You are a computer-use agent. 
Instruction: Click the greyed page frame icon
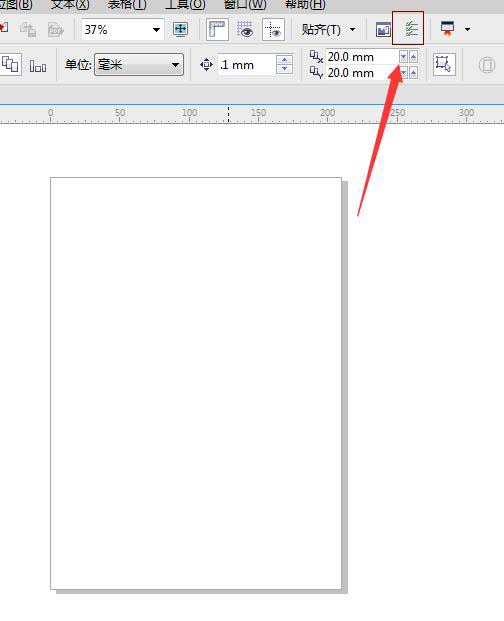click(x=487, y=65)
